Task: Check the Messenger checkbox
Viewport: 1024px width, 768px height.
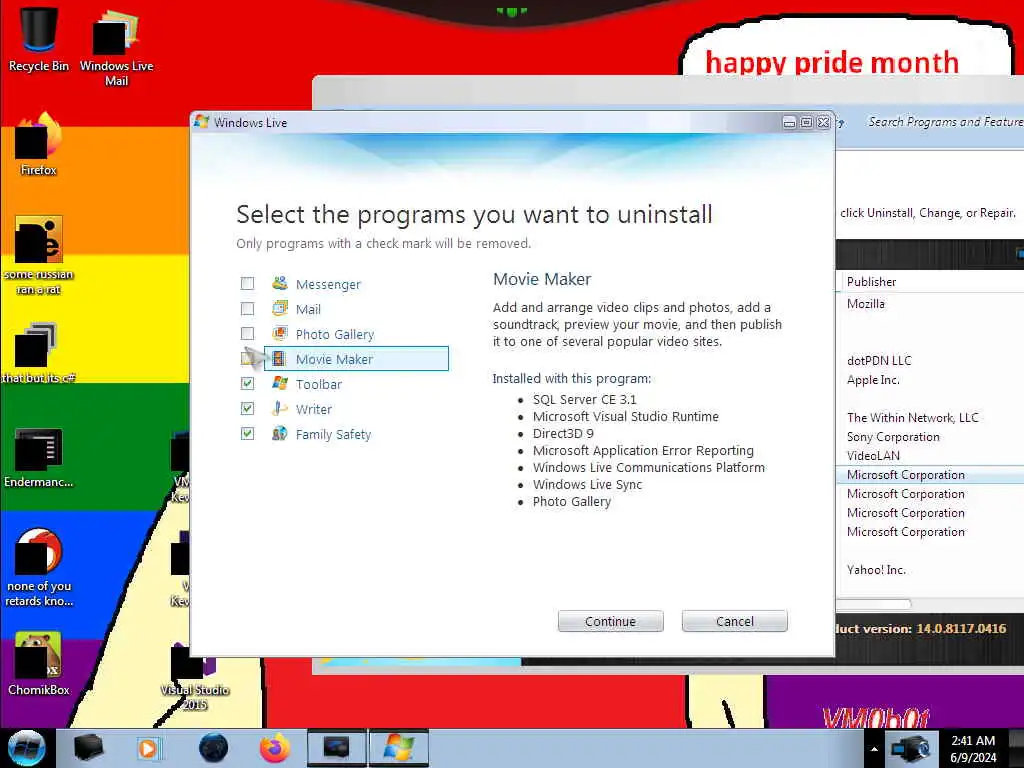Action: [x=248, y=283]
